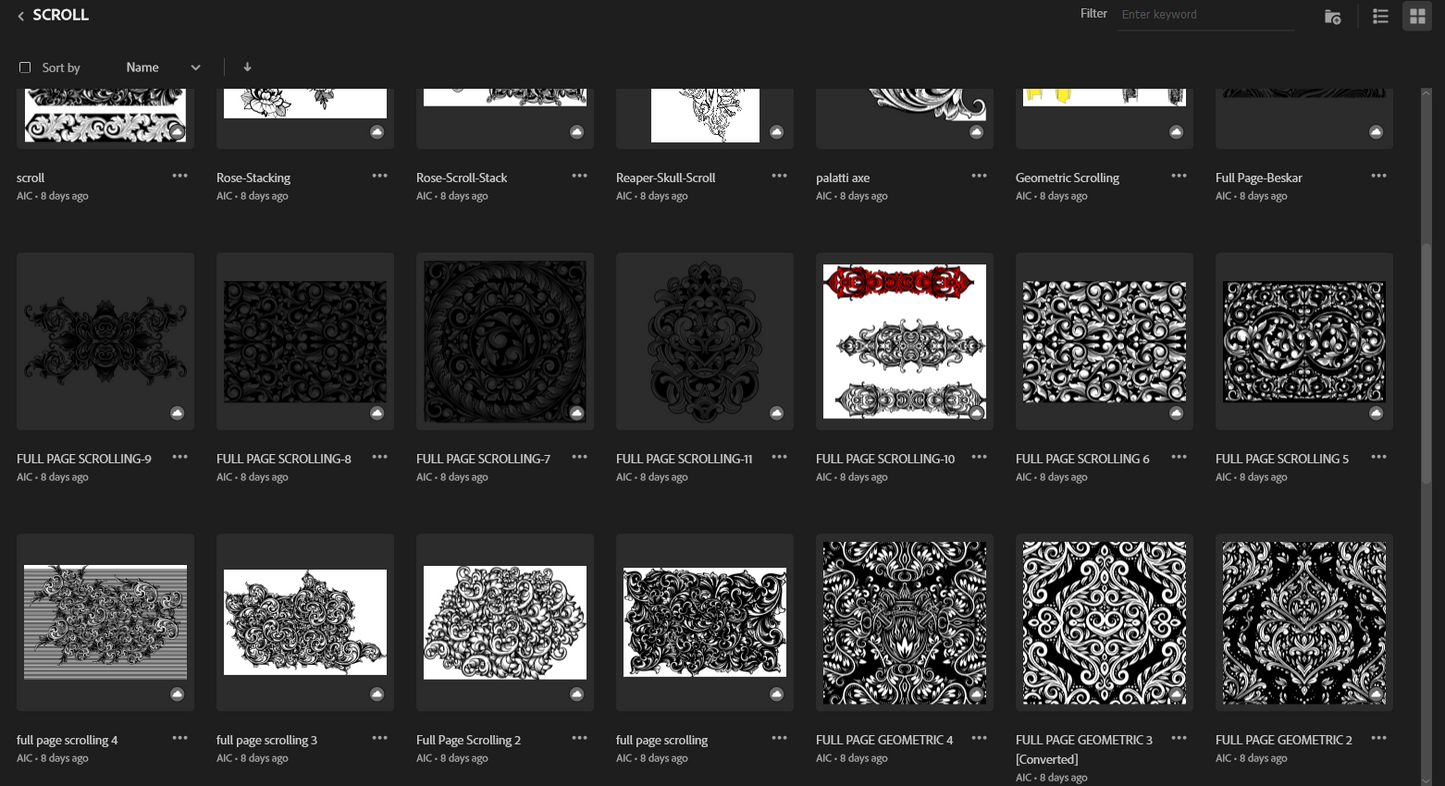Go back using the SCROLL back arrow
The width and height of the screenshot is (1445, 786).
21,16
